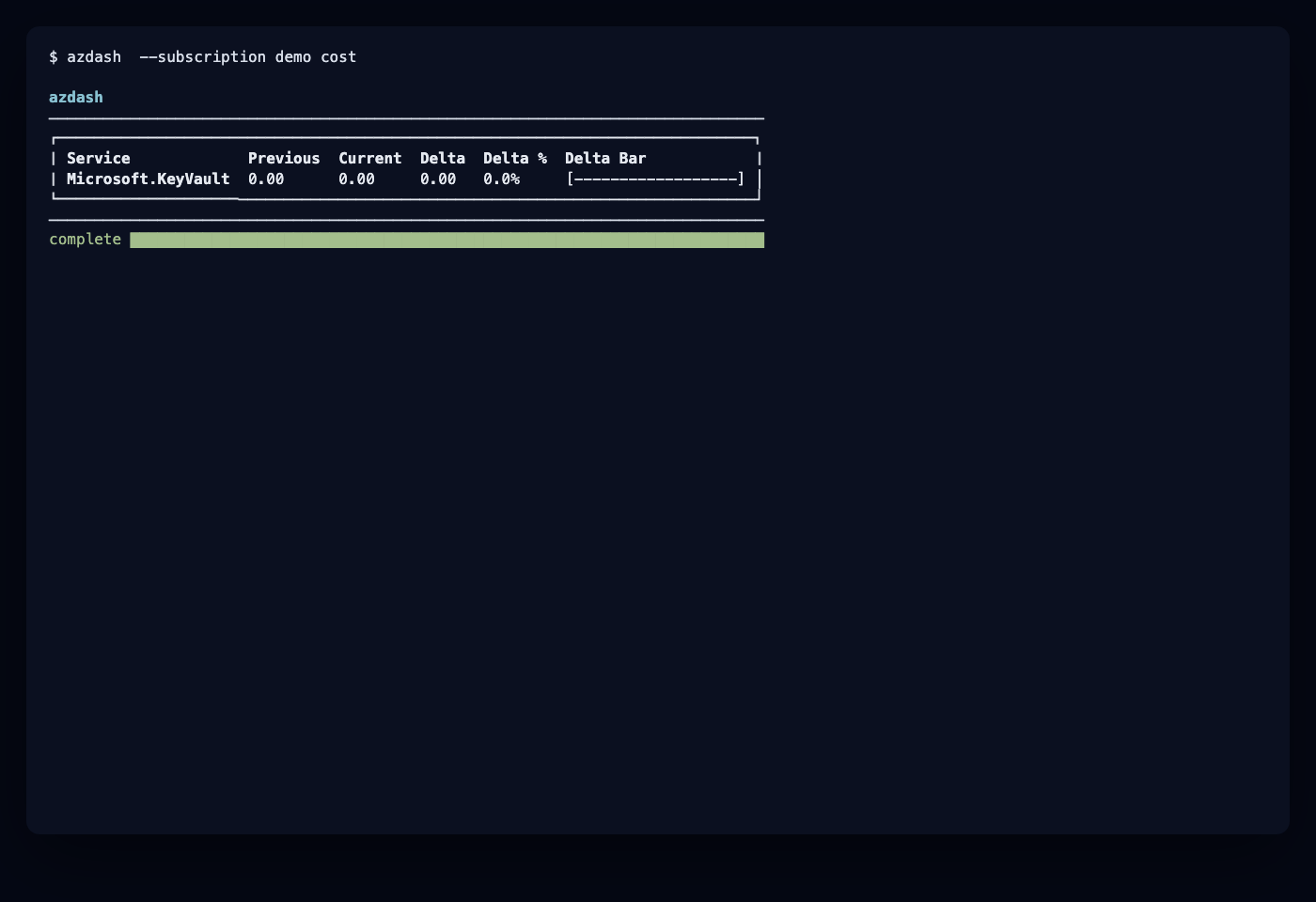This screenshot has width=1316, height=902.
Task: Click the 0.0% delta percentage value
Action: pyautogui.click(x=502, y=179)
